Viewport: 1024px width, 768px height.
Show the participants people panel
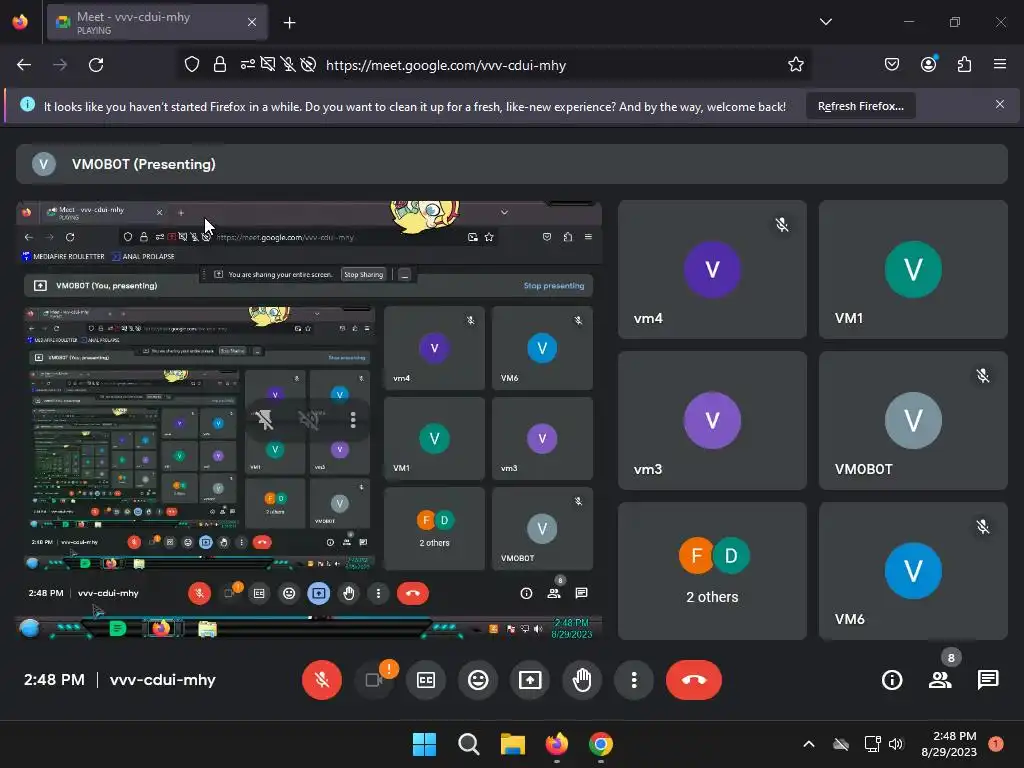point(940,680)
